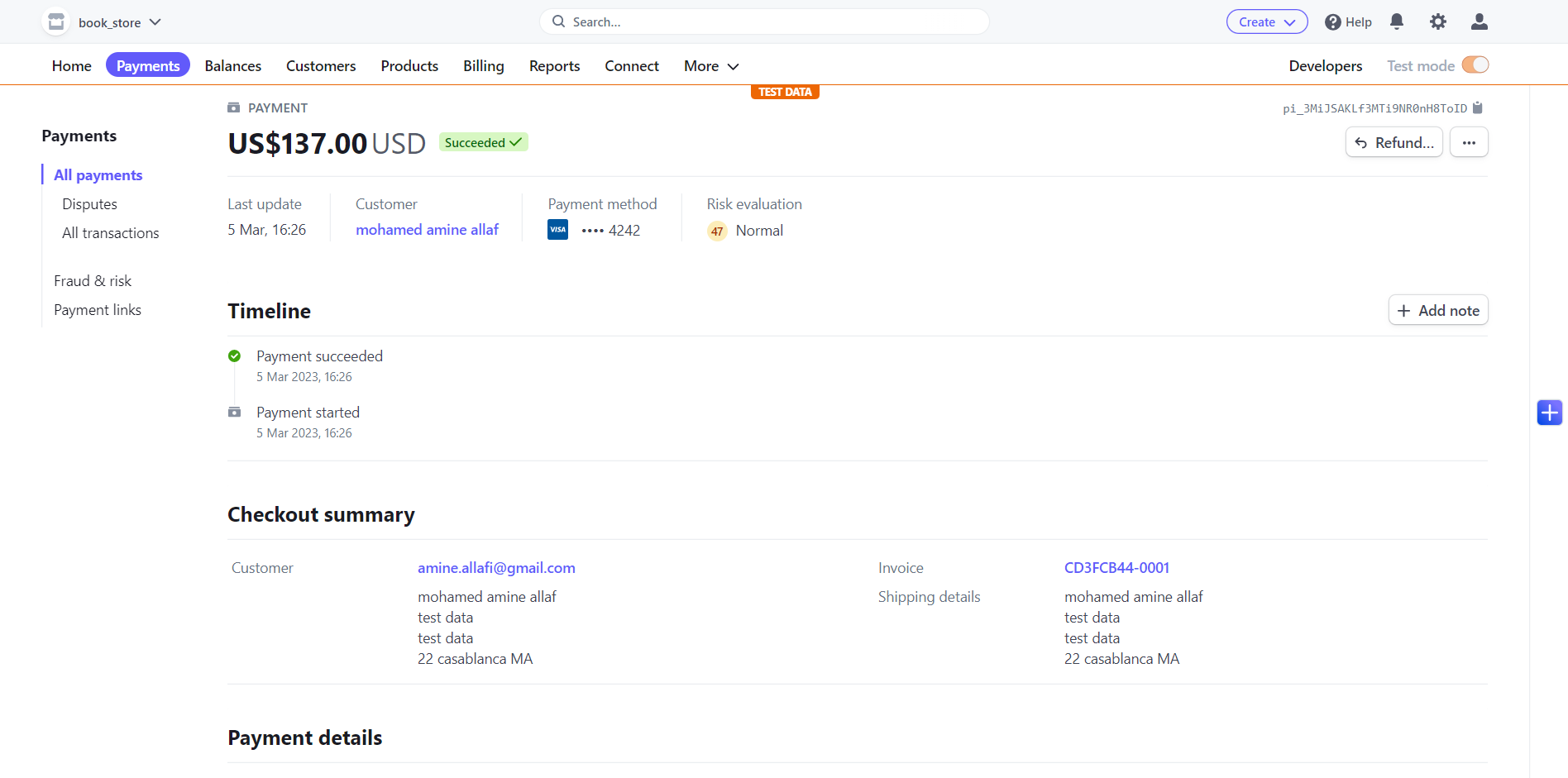Viewport: 1568px width, 778px height.
Task: Click the Succeeded status badge
Action: tap(483, 142)
